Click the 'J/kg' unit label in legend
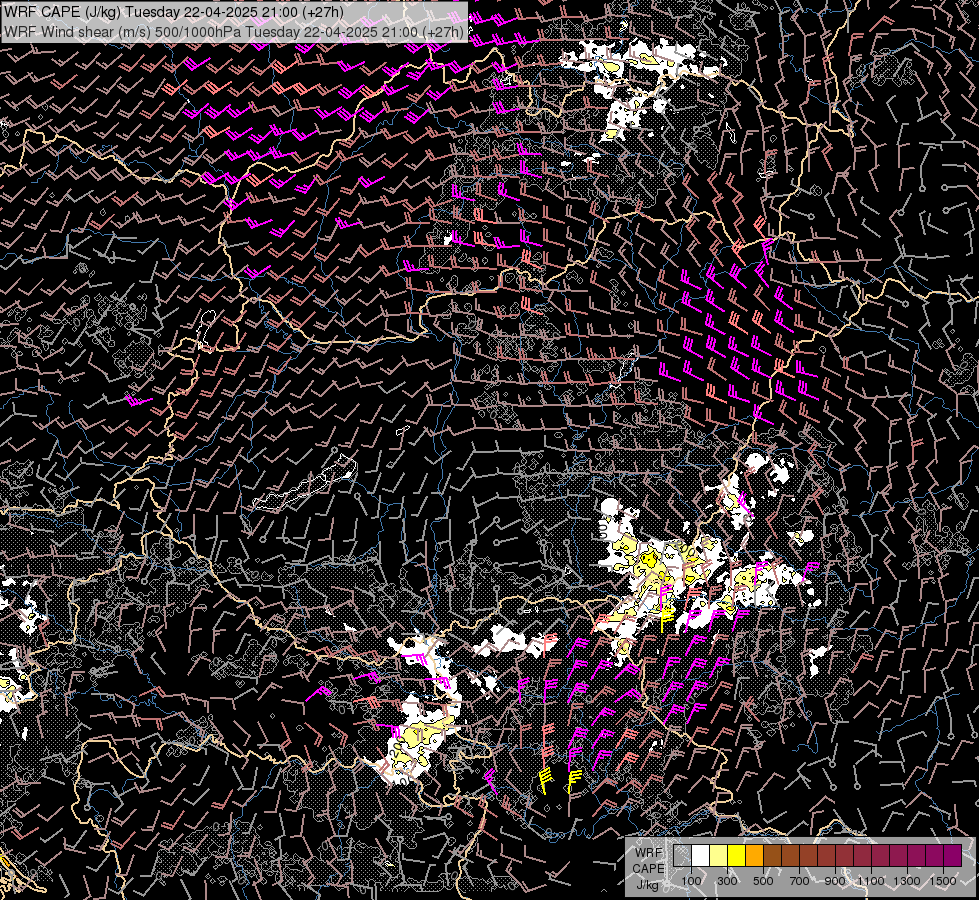Screen dimensions: 979x900 (x=647, y=885)
